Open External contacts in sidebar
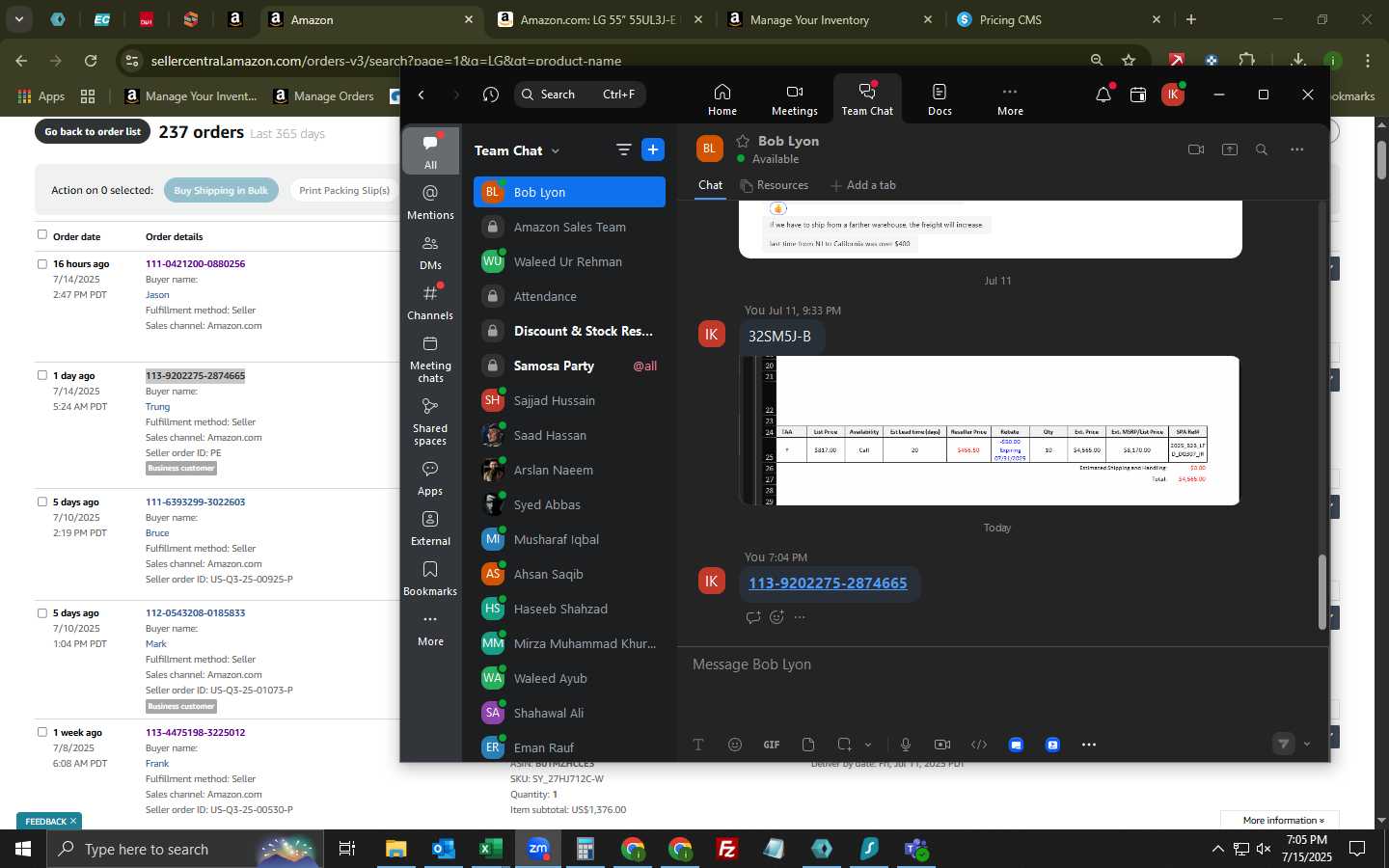1389x868 pixels. click(x=430, y=528)
